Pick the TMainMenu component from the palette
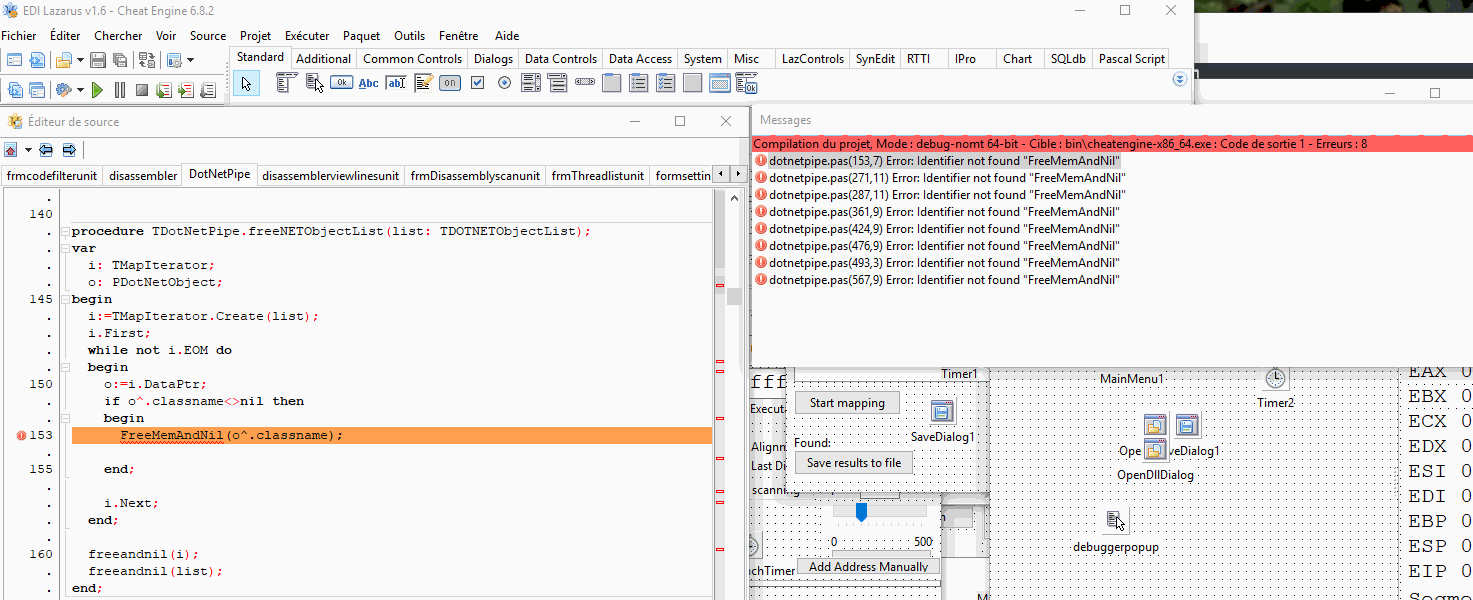 click(x=285, y=83)
